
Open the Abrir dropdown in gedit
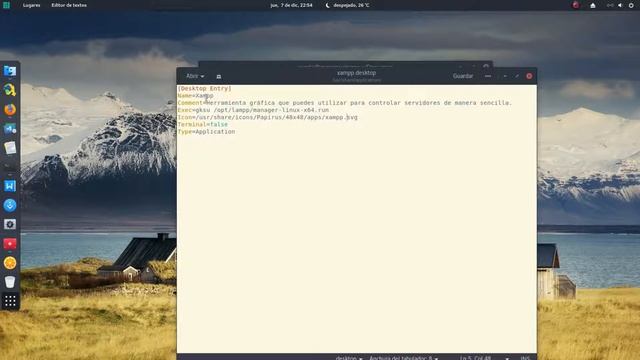pos(195,76)
